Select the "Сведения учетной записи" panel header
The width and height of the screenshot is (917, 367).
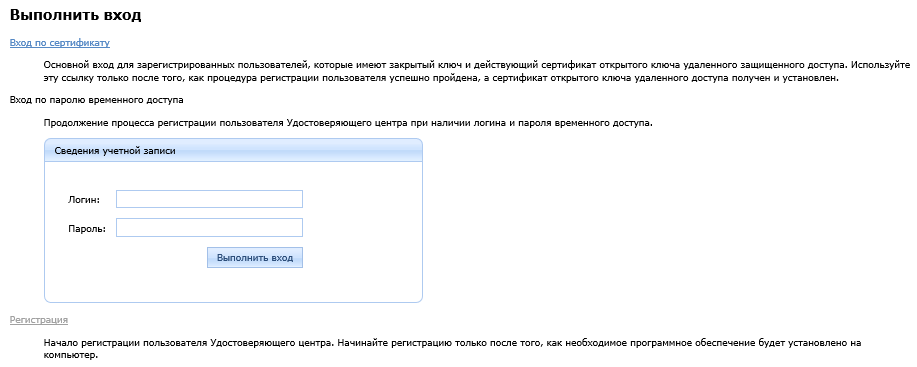point(233,150)
